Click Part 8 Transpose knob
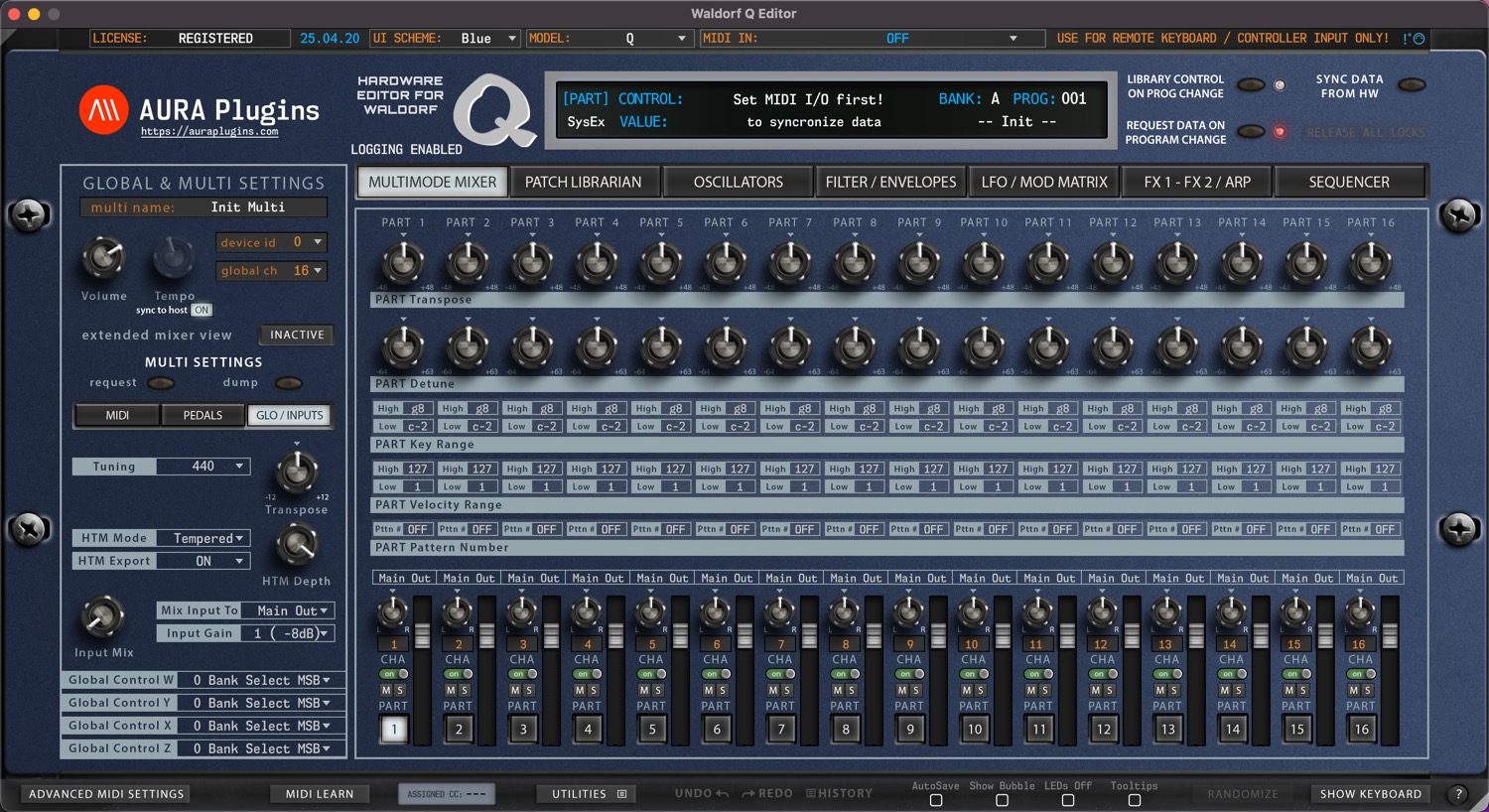The width and height of the screenshot is (1489, 812). (854, 262)
